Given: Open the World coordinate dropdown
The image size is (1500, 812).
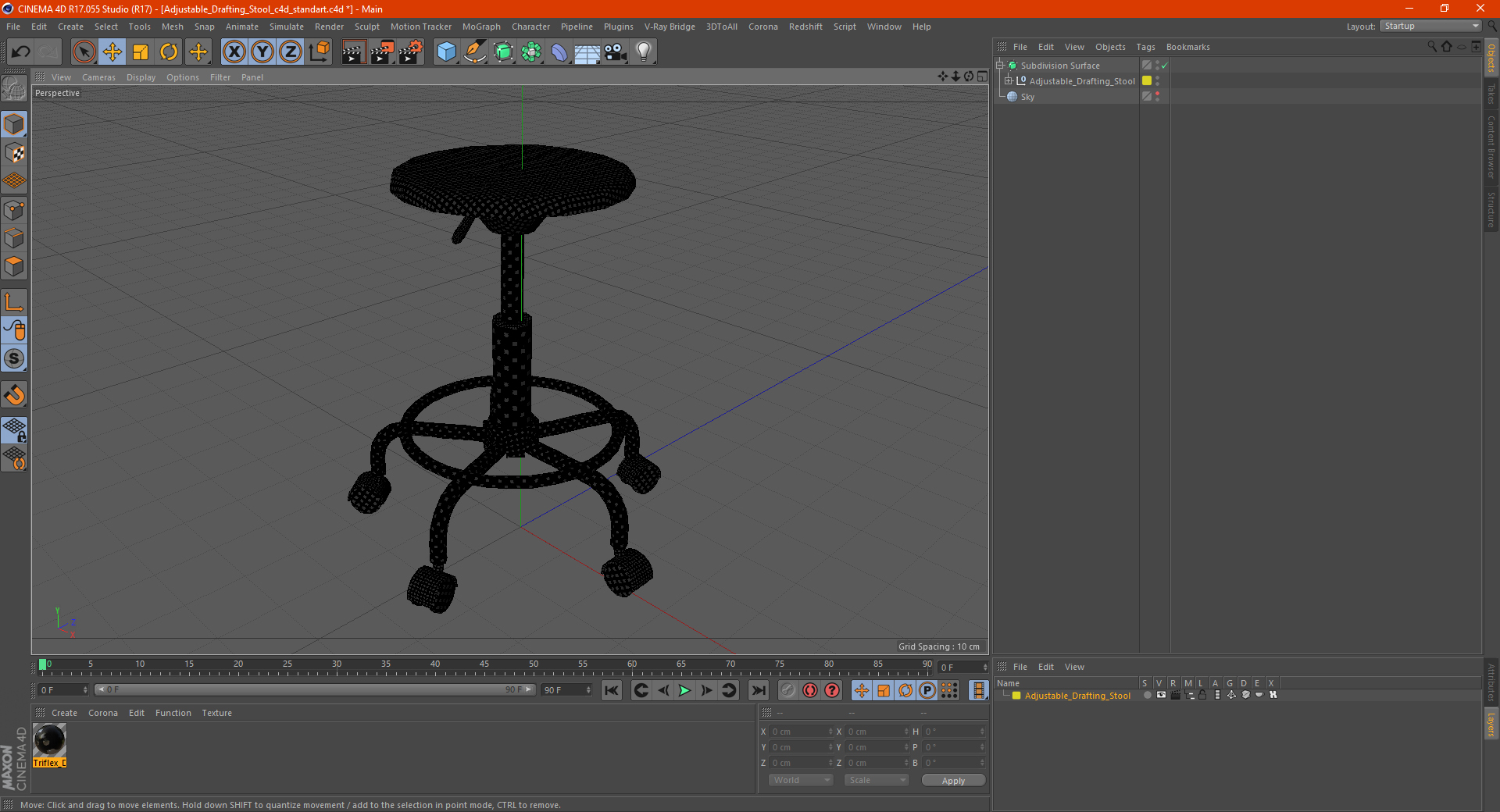Looking at the screenshot, I should click(x=801, y=780).
